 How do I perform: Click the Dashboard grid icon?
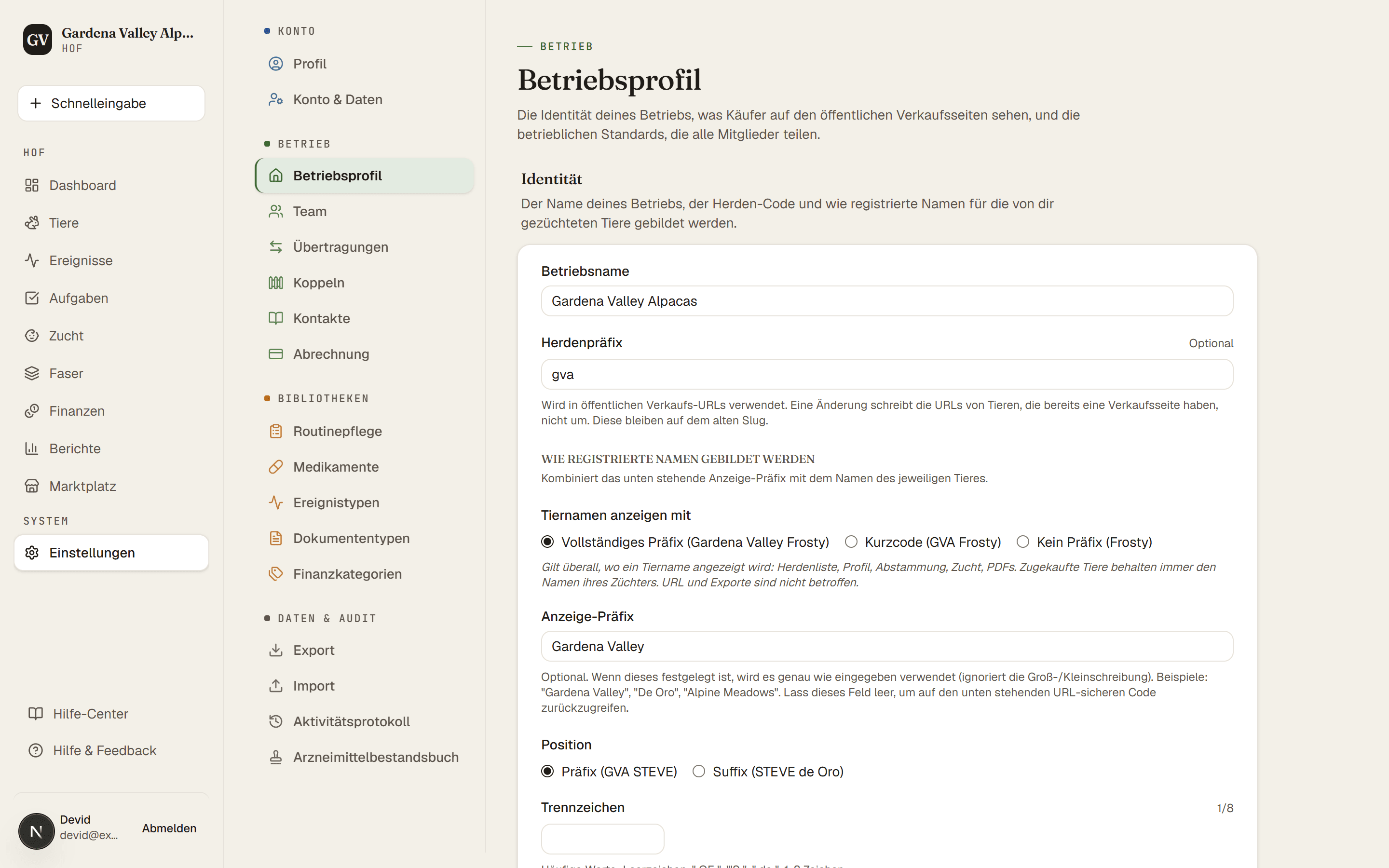(x=31, y=186)
